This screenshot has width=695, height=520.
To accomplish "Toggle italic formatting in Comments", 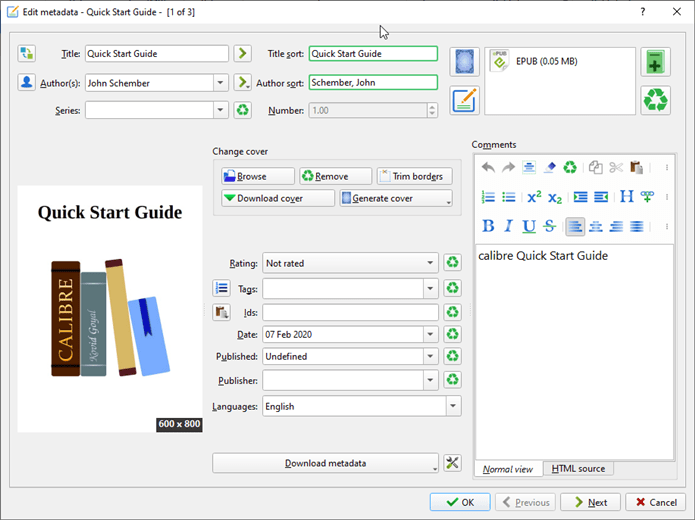I will coord(508,226).
